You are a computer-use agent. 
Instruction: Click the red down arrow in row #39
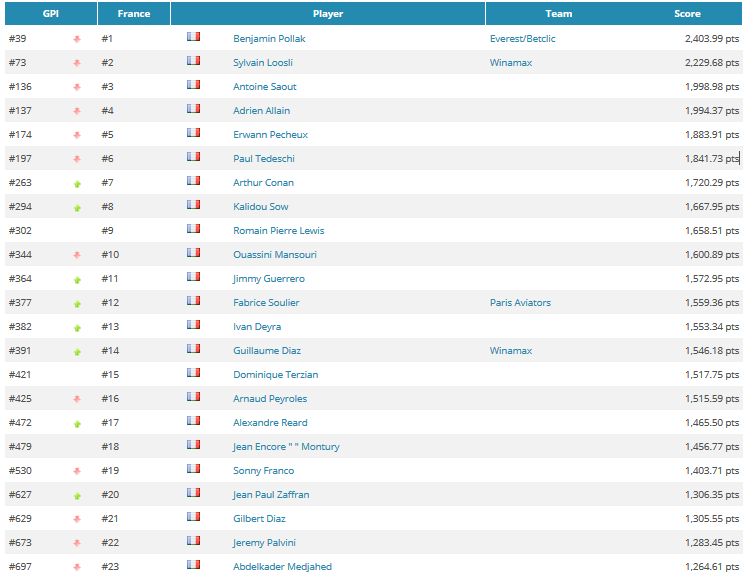click(77, 39)
